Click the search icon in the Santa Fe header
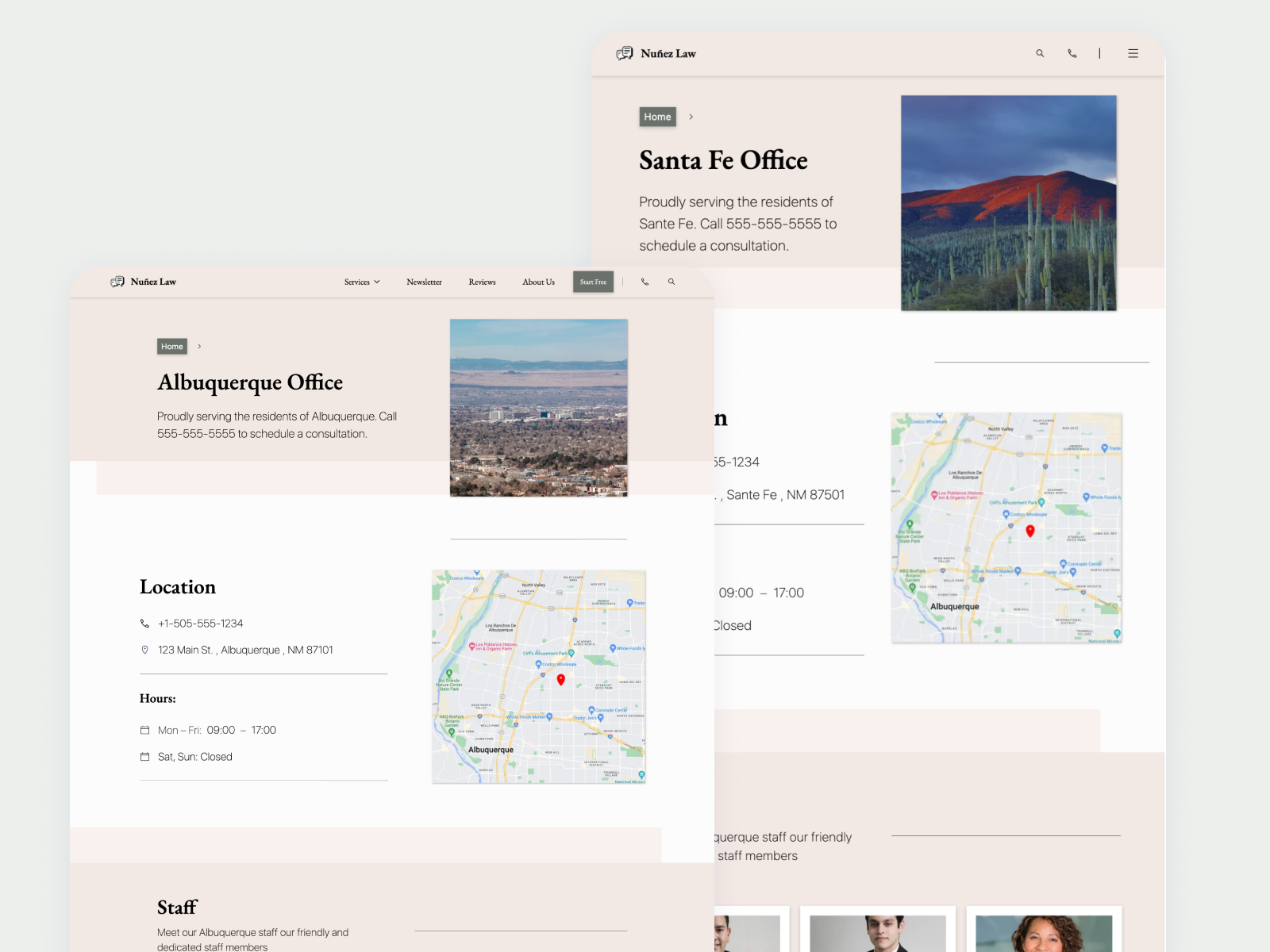Screen dimensions: 1270x952 (x=1040, y=53)
